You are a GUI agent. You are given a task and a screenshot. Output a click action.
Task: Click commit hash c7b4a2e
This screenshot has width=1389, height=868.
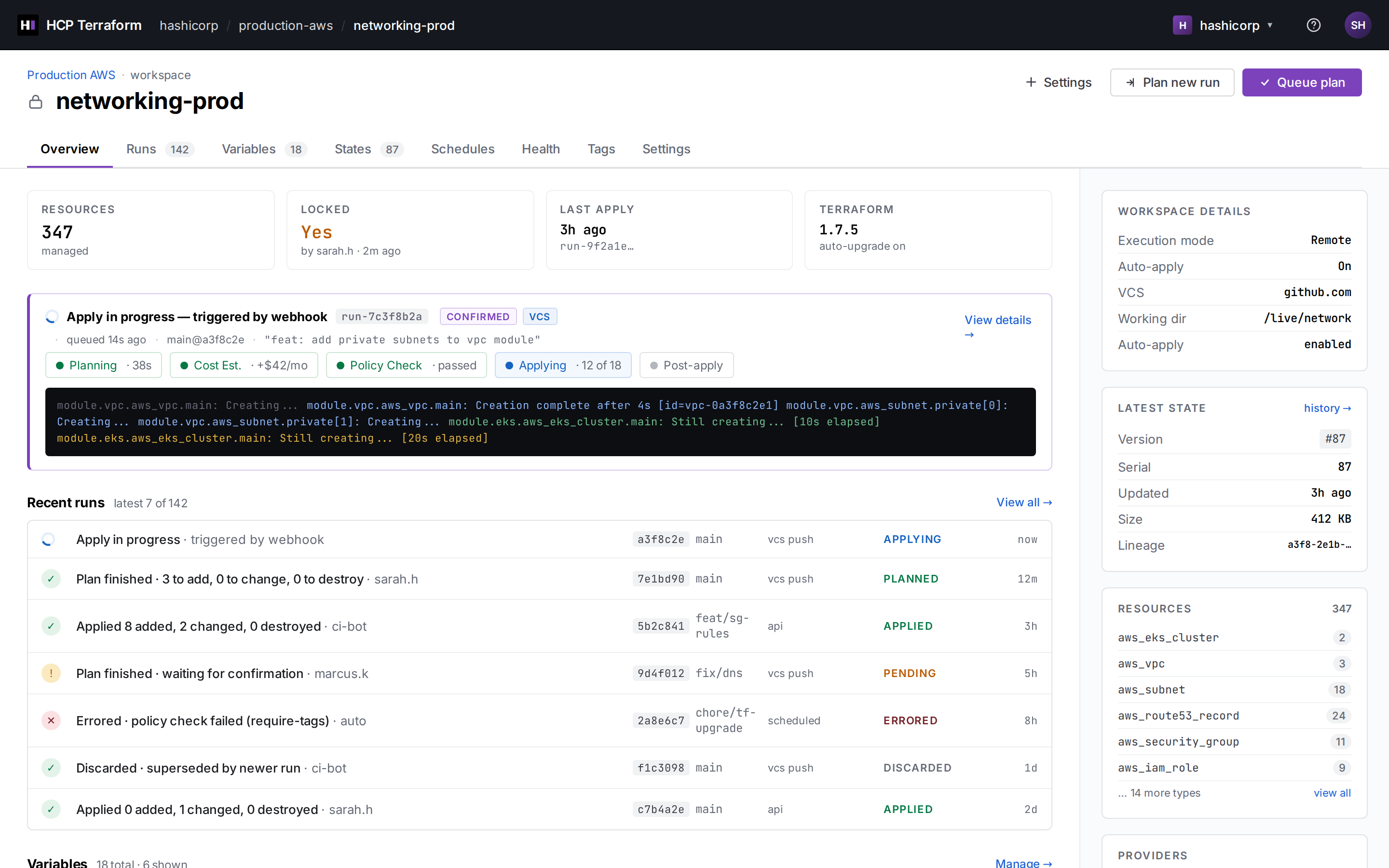tap(661, 809)
